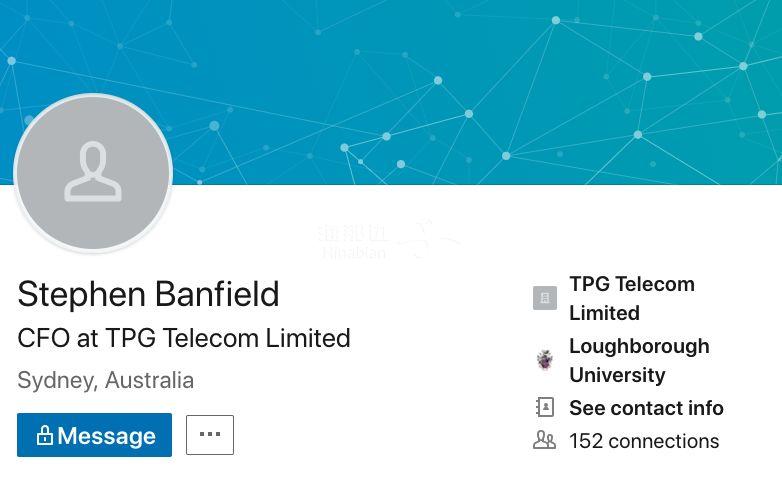The image size is (782, 479).
Task: View the 152 connections list
Action: click(644, 441)
